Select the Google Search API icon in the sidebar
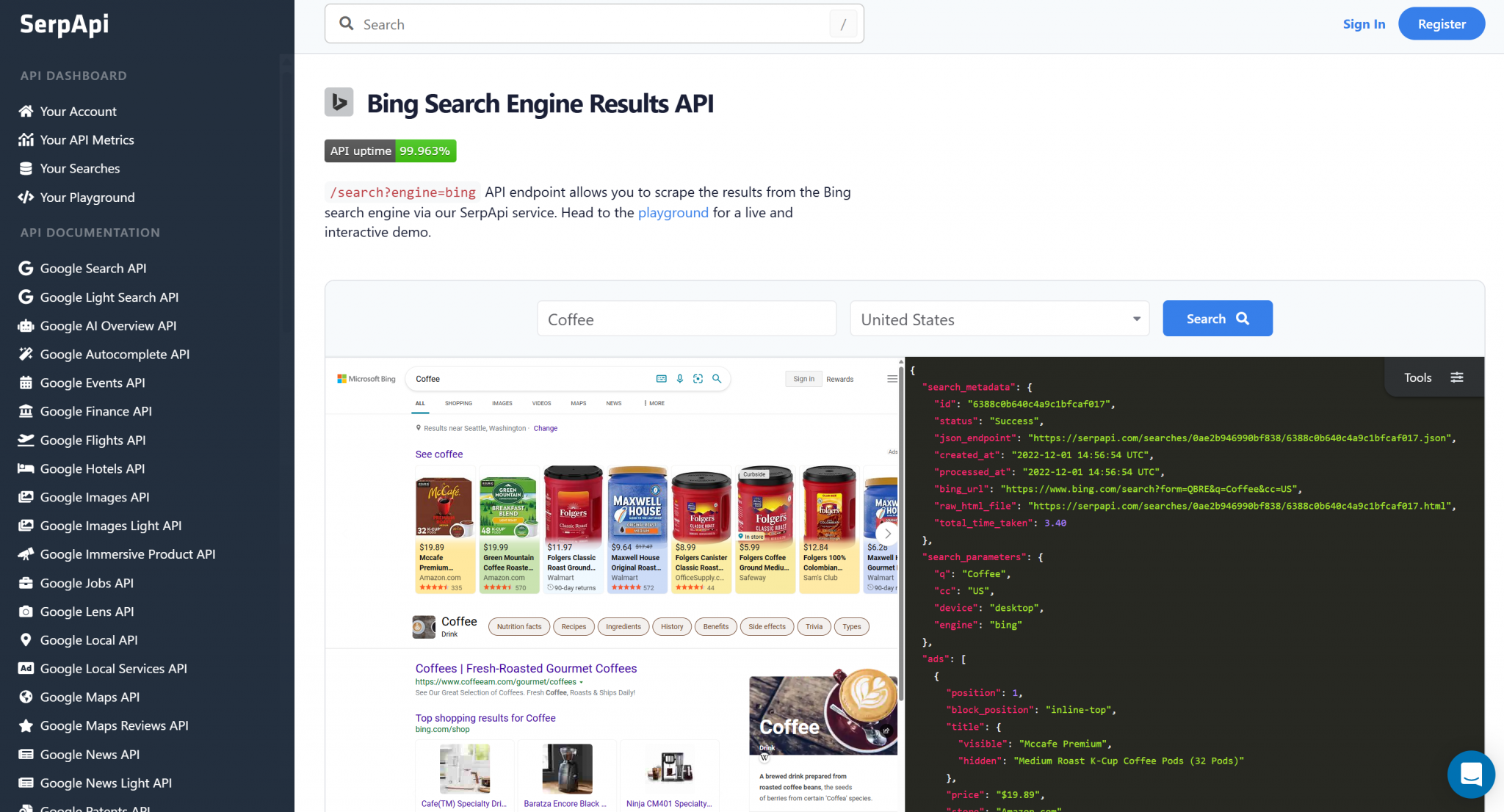 pos(26,268)
